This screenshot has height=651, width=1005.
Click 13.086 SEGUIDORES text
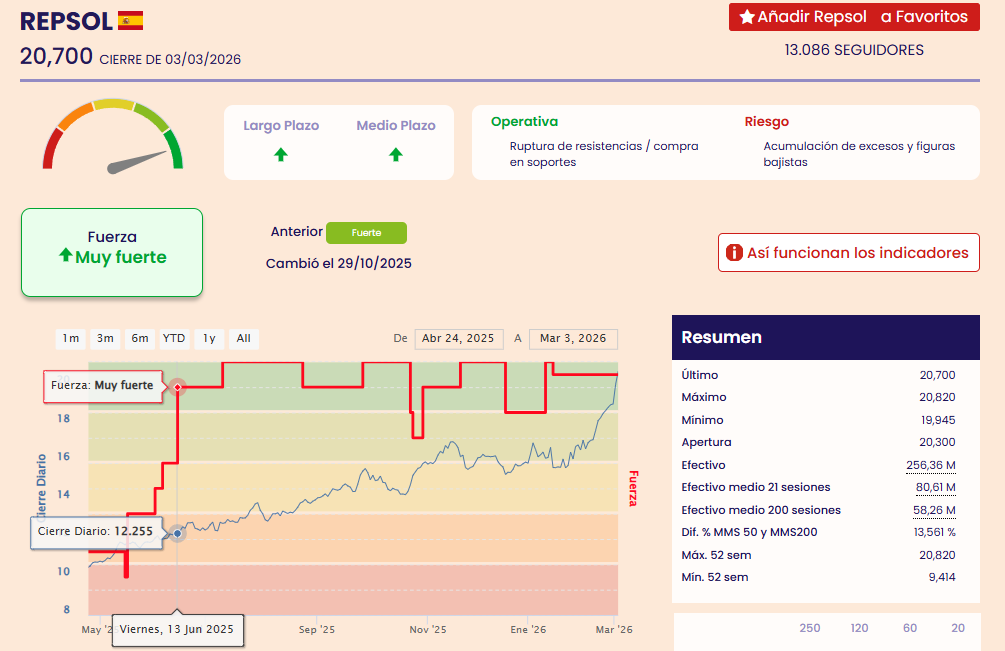(x=854, y=50)
